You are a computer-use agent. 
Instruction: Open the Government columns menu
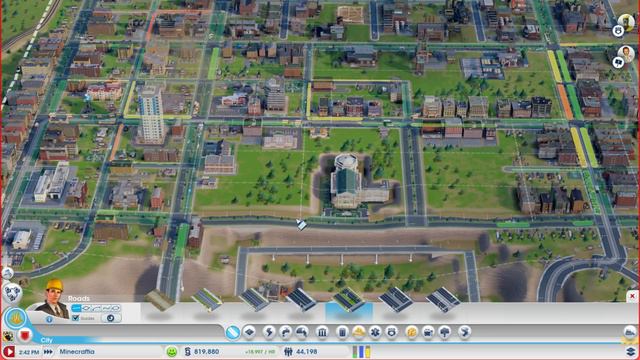coord(322,332)
